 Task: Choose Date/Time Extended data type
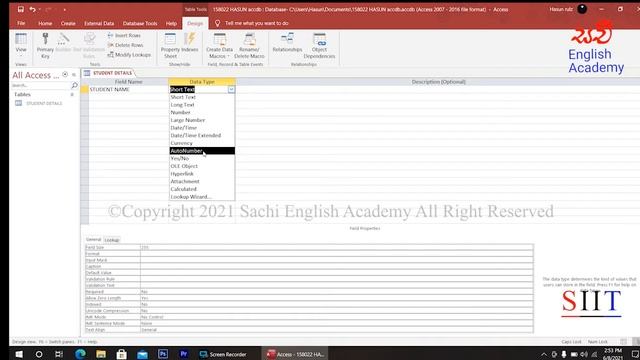pos(202,136)
